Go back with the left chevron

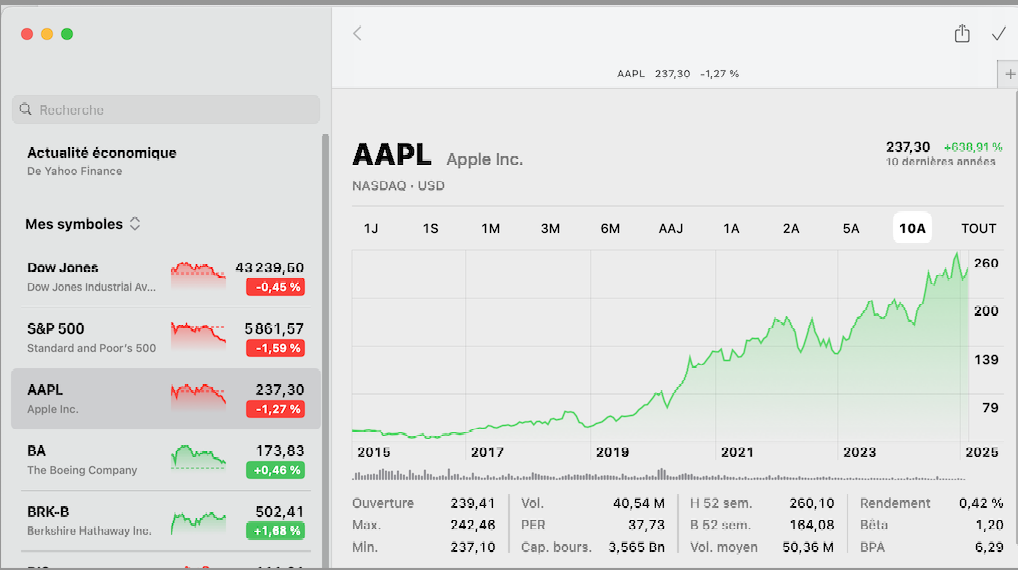(357, 34)
